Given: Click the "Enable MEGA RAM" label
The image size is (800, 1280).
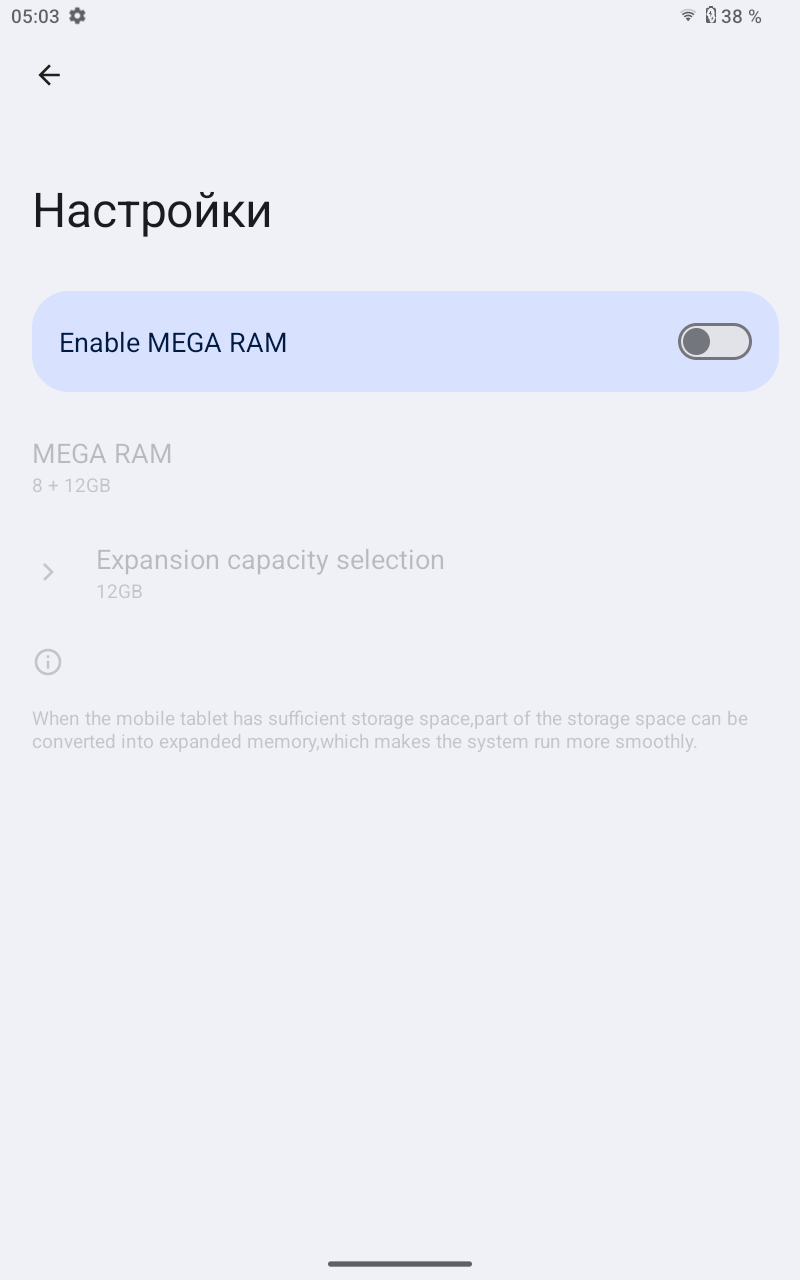Looking at the screenshot, I should [173, 343].
